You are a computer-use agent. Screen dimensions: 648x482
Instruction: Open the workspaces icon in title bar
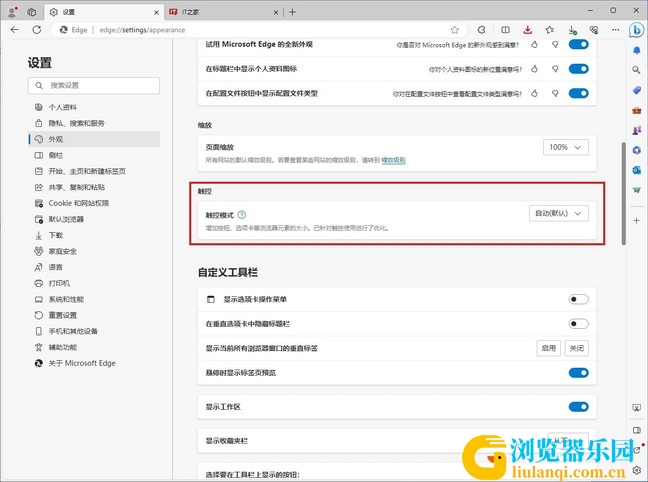[32, 12]
